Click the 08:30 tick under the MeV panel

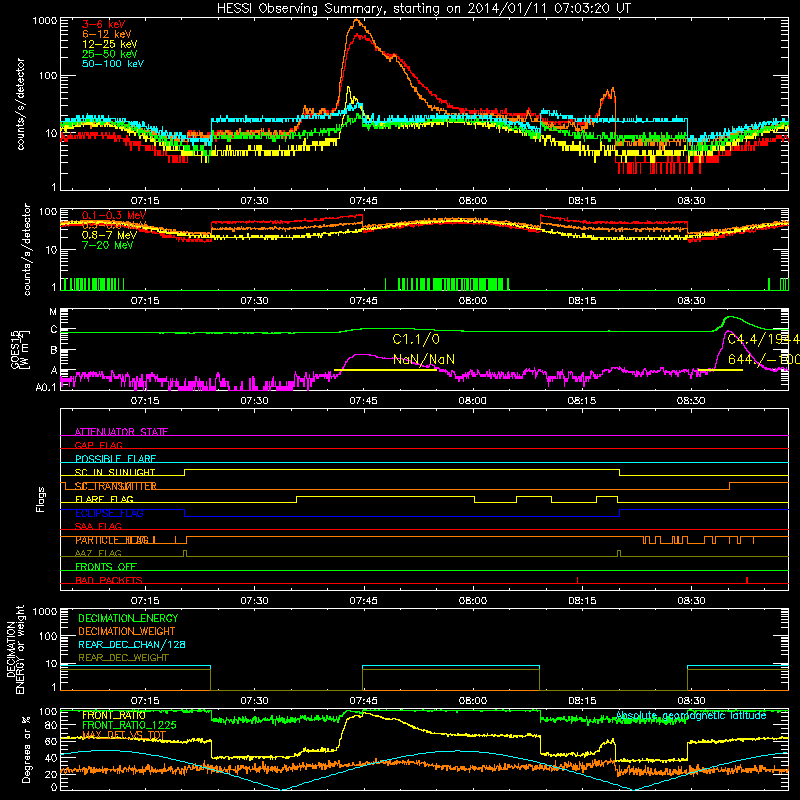[691, 301]
